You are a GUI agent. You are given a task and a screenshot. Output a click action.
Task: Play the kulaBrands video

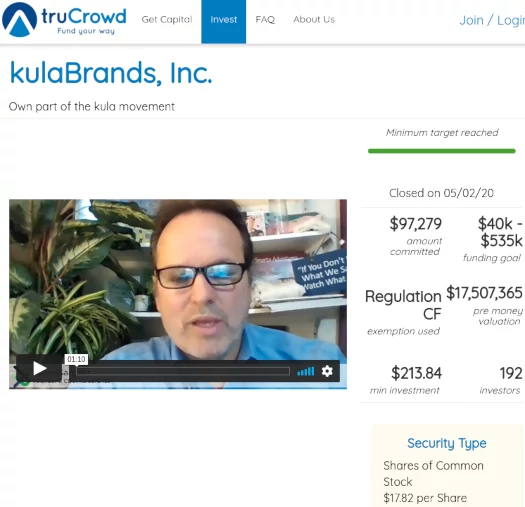tap(39, 369)
